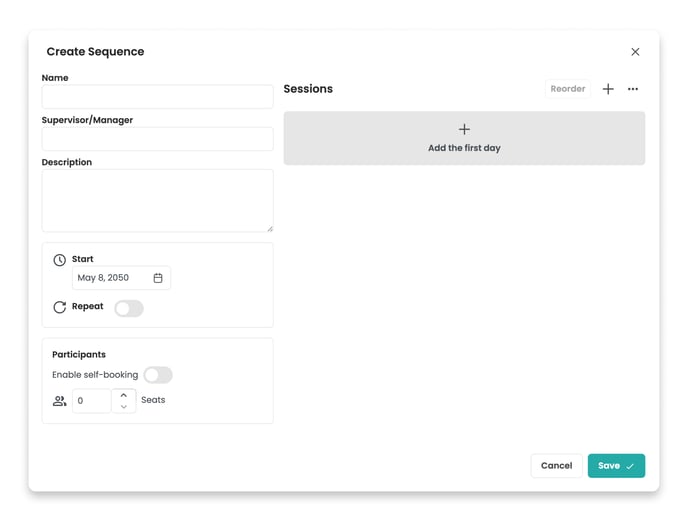Screen dimensions: 688x522
Task: Open the May 8, 2050 date picker
Action: (x=121, y=278)
